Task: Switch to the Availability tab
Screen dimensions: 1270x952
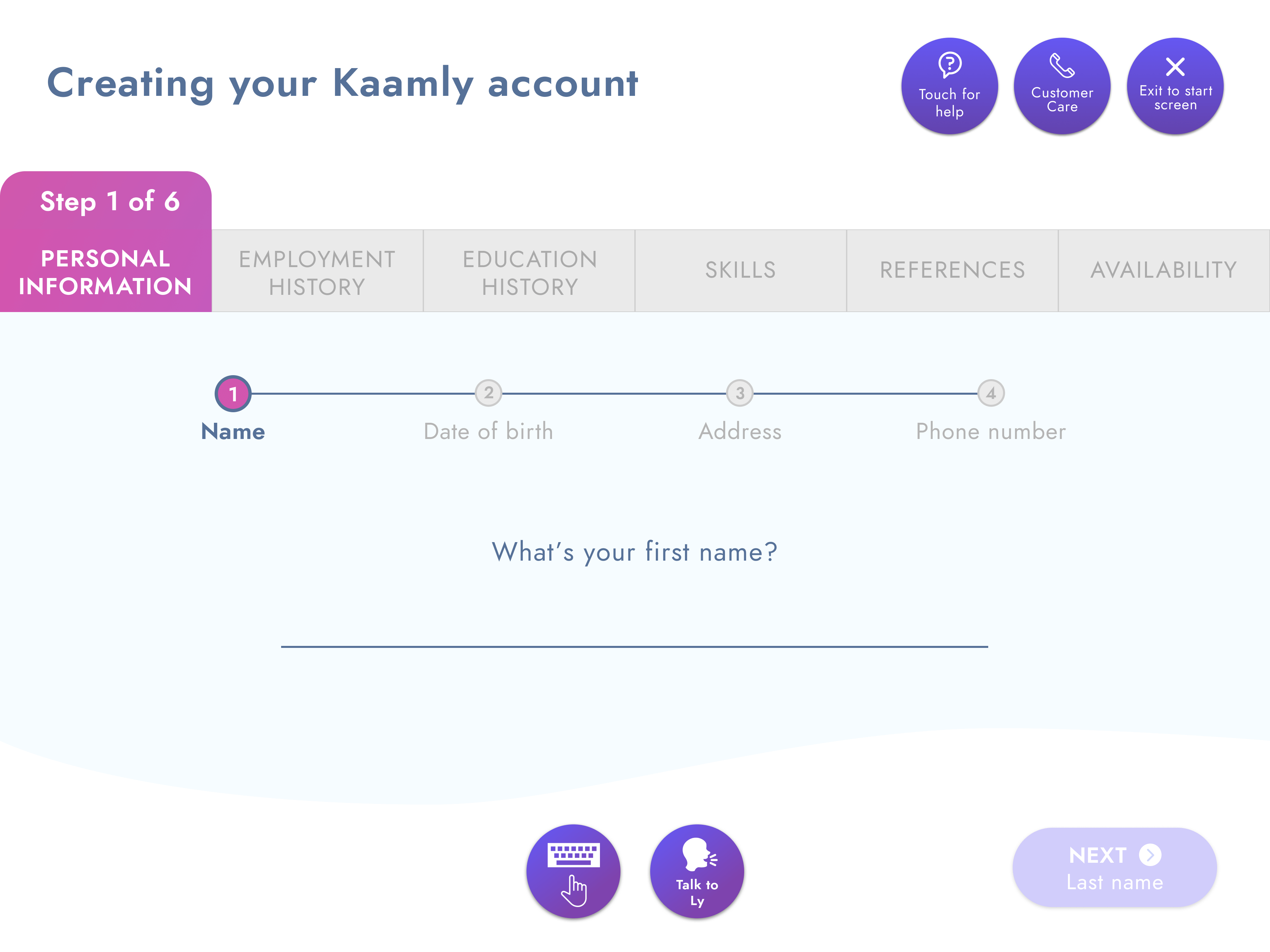Action: pyautogui.click(x=1164, y=271)
